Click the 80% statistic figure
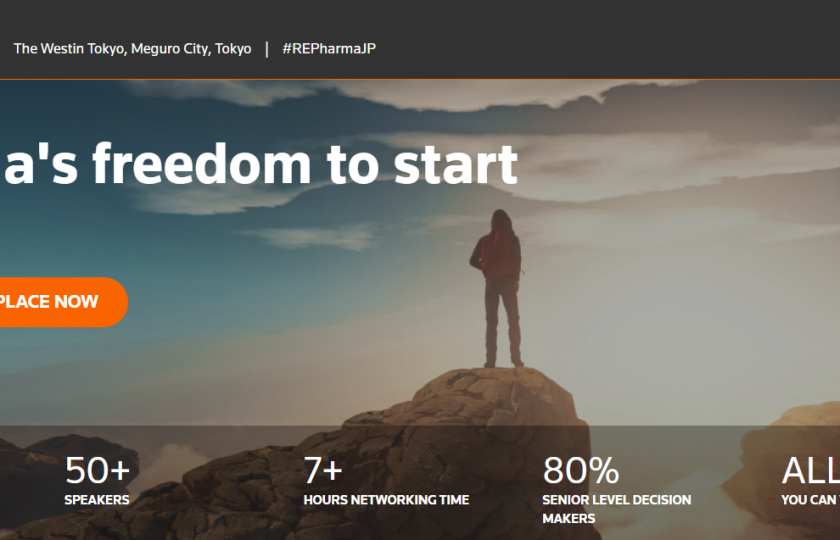 [581, 470]
